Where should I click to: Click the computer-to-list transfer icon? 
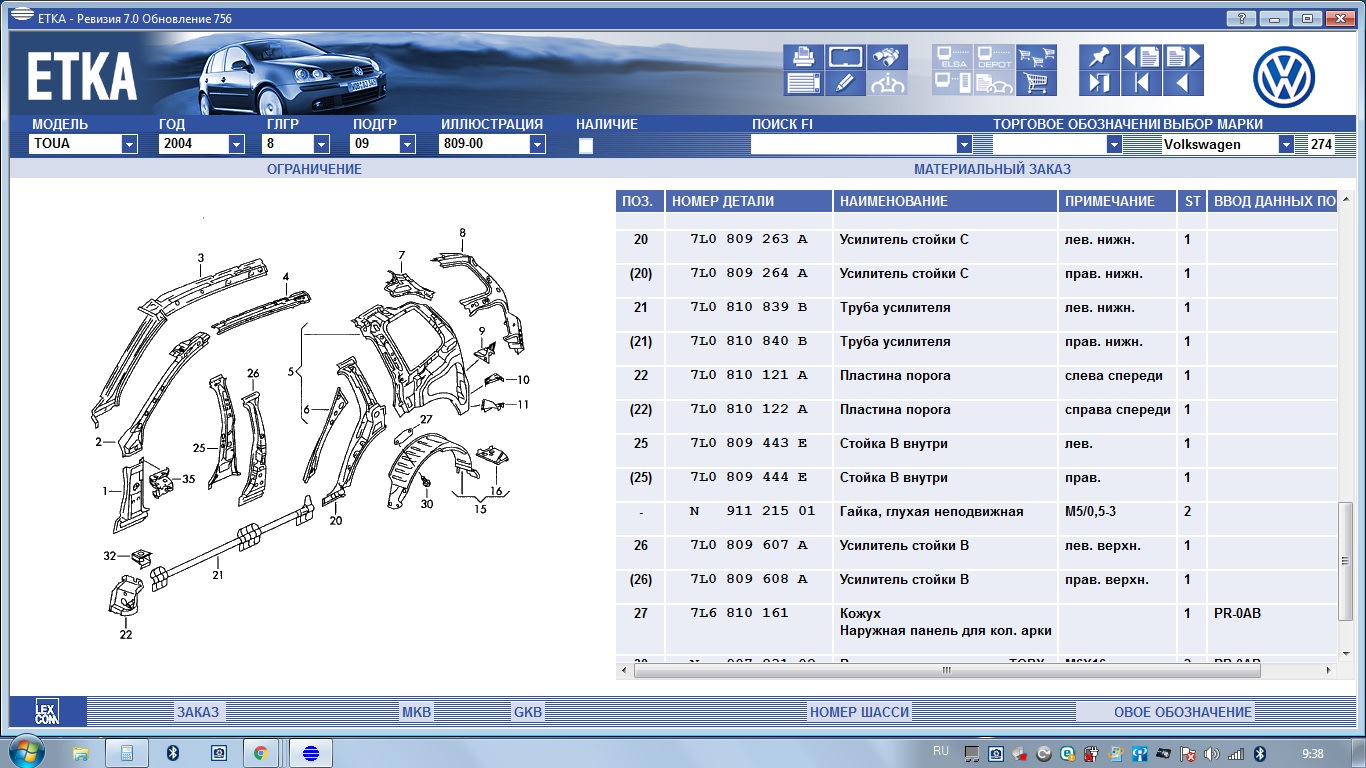952,84
